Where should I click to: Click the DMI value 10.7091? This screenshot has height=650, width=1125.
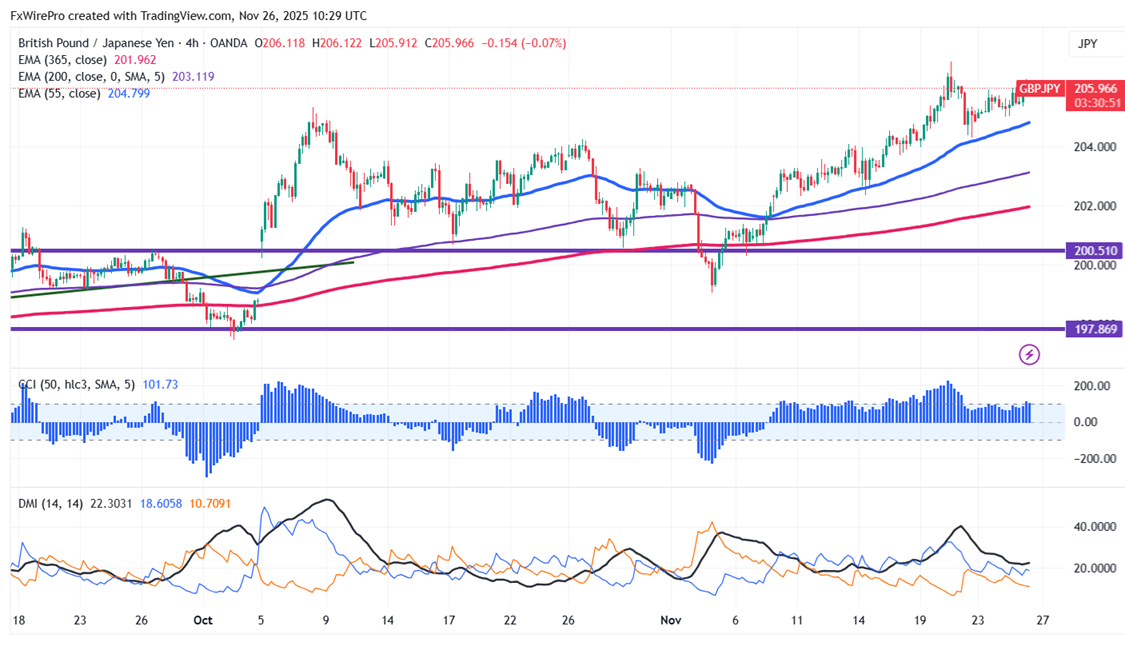(210, 504)
